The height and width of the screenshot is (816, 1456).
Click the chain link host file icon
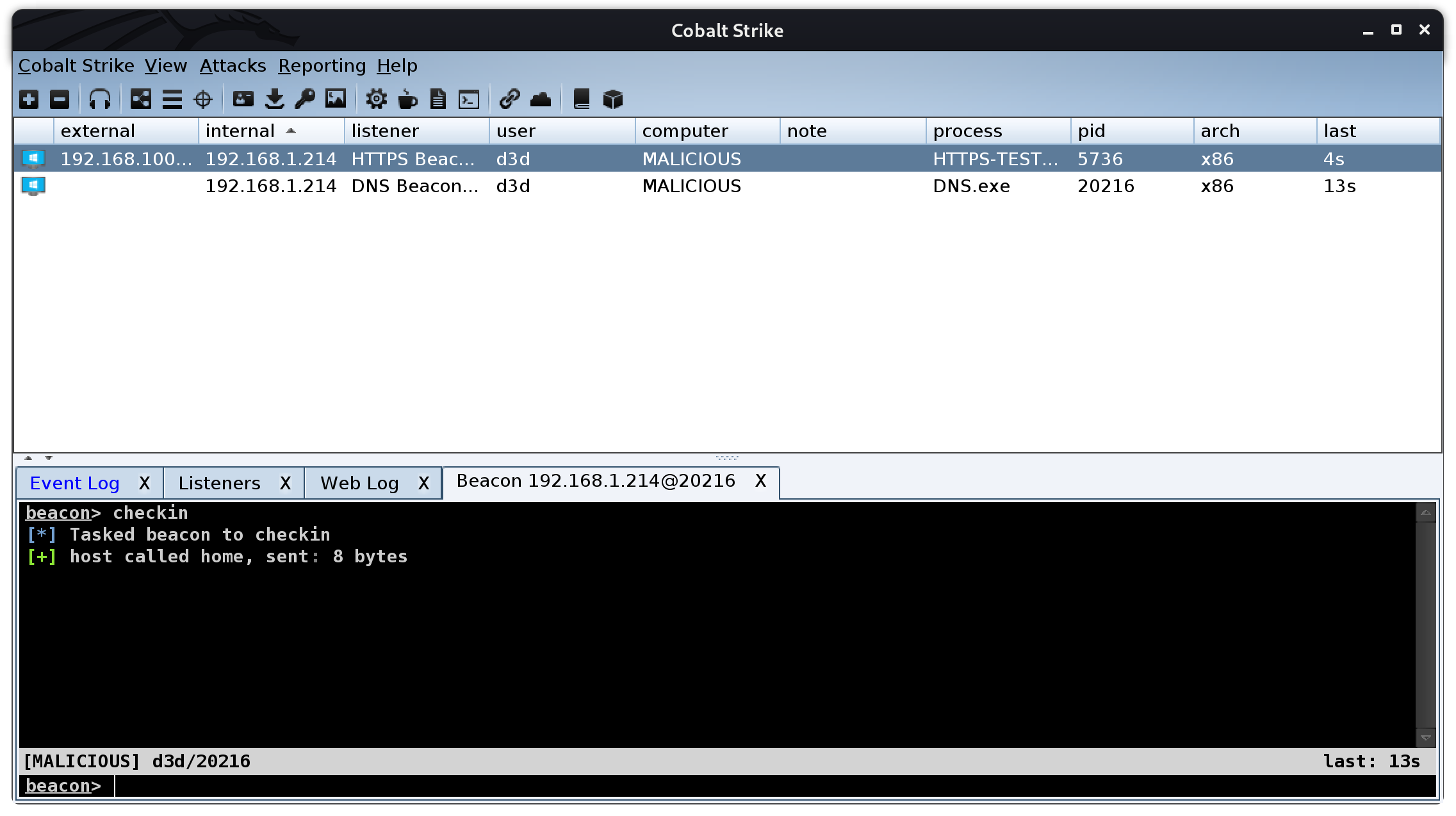(509, 99)
